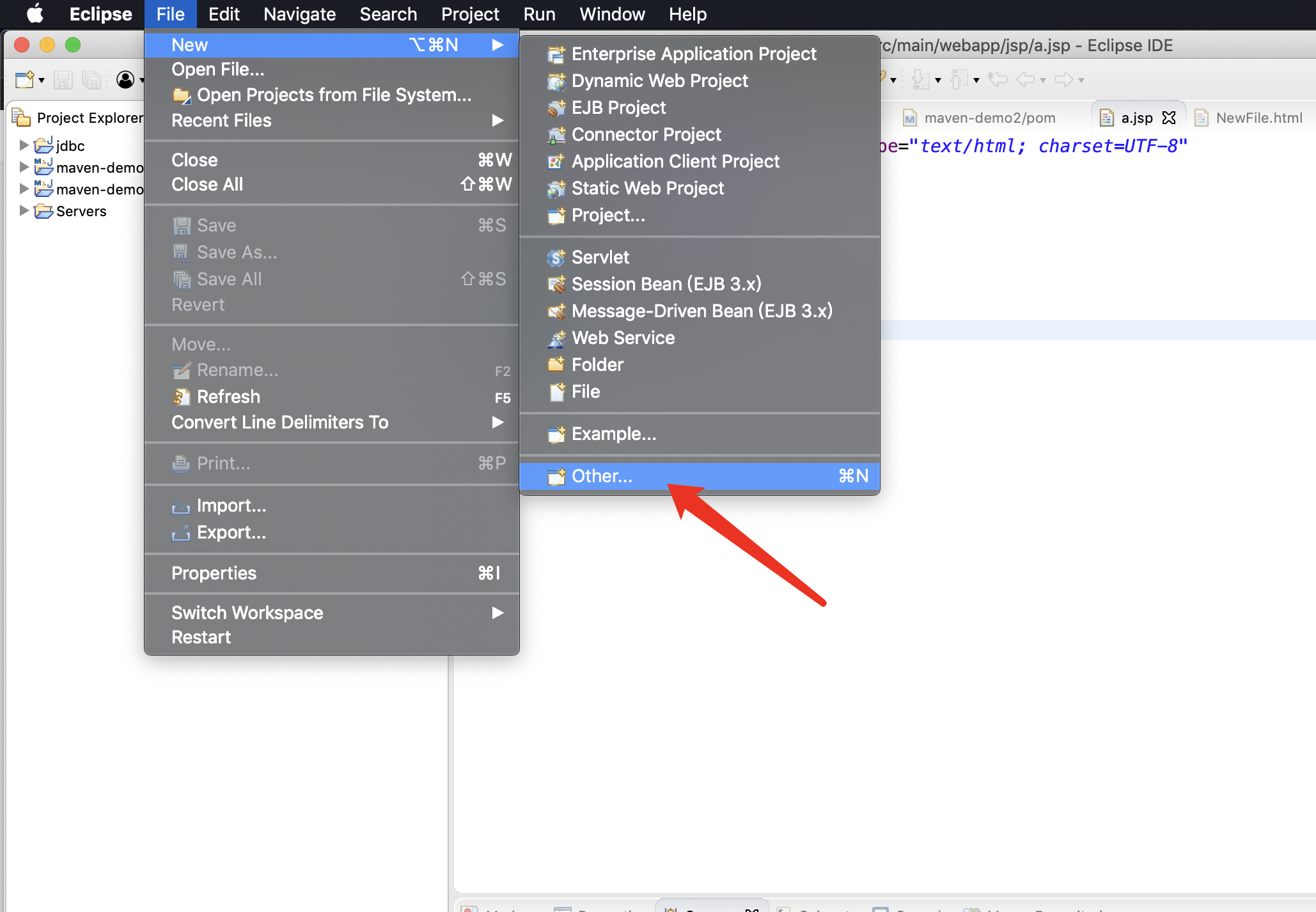Open the Navigate menu in menu bar
1316x912 pixels.
pos(299,14)
